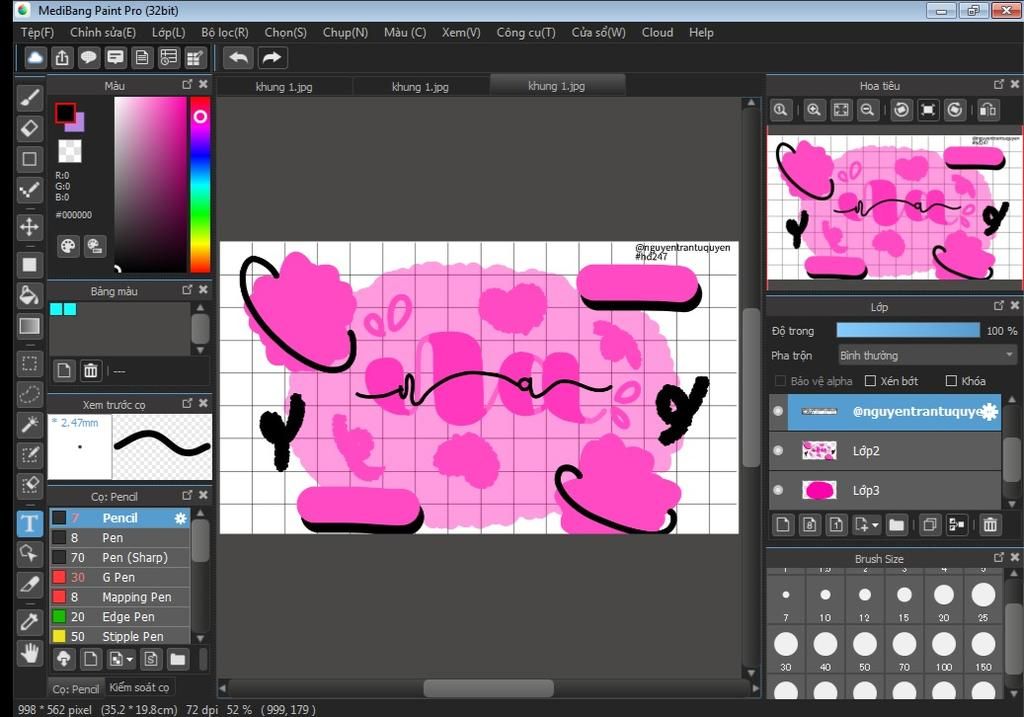Image resolution: width=1024 pixels, height=717 pixels.
Task: Click the zoom-in magnifier with plus sign
Action: click(814, 110)
